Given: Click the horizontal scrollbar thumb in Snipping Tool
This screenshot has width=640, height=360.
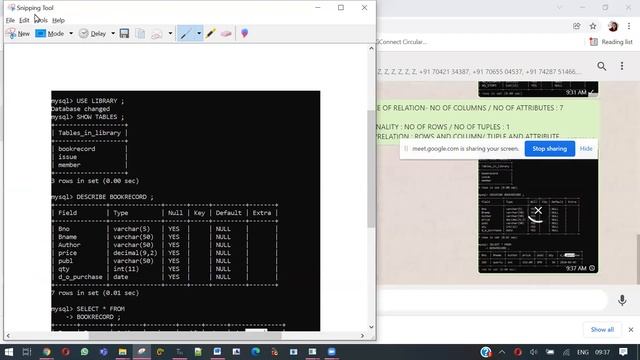Looking at the screenshot, I should [x=185, y=336].
